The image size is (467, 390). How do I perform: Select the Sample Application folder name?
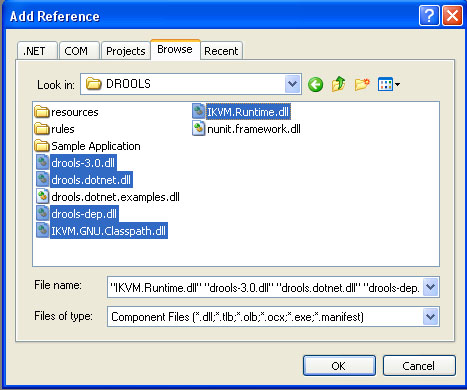(96, 146)
